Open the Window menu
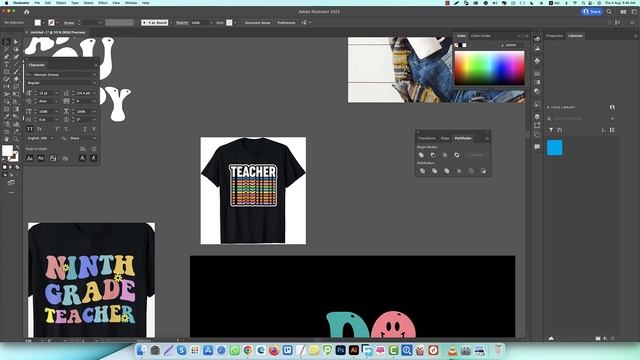The width and height of the screenshot is (640, 360). pos(131,3)
